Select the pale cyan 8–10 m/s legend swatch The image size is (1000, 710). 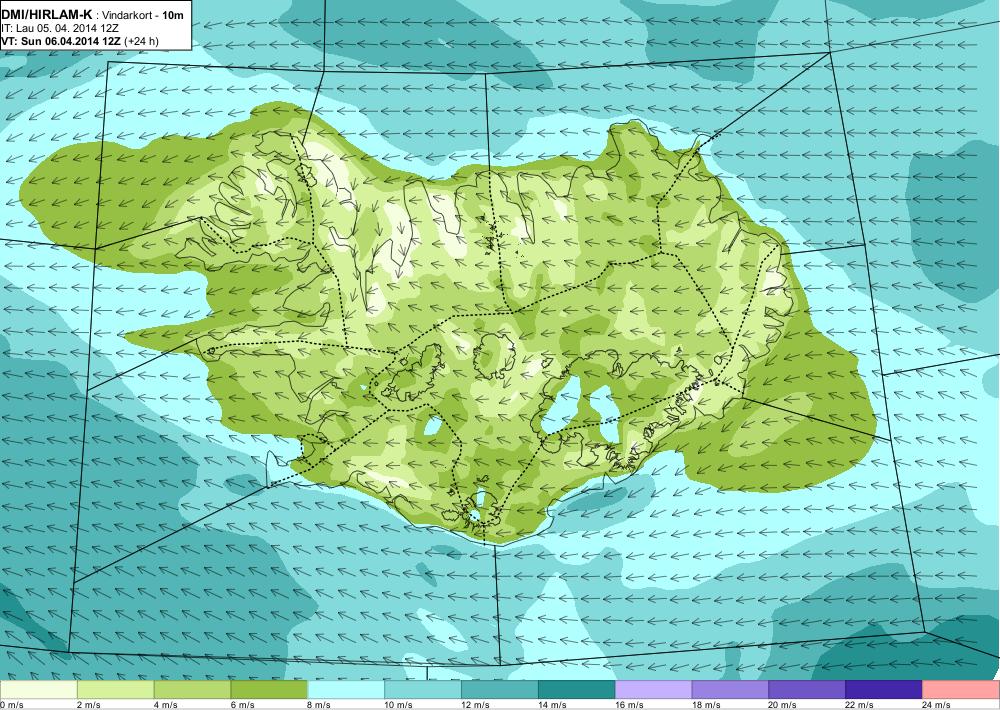coord(346,690)
